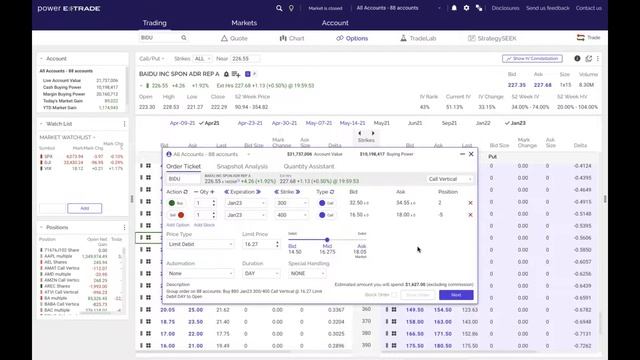Move Expiration to previous with left chevrons
Viewport: 640px width, 360px height.
coord(227,192)
